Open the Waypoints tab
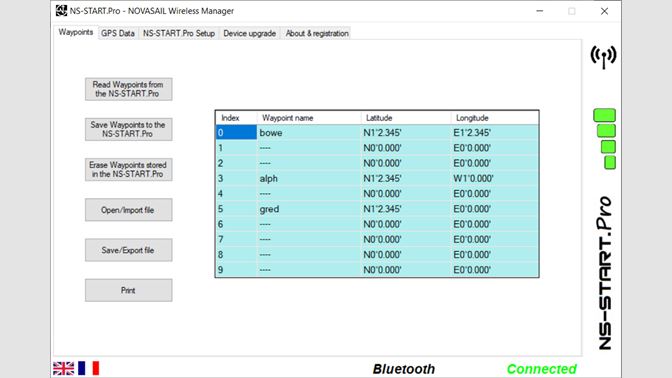Screen dimensions: 672x378 click(x=76, y=32)
